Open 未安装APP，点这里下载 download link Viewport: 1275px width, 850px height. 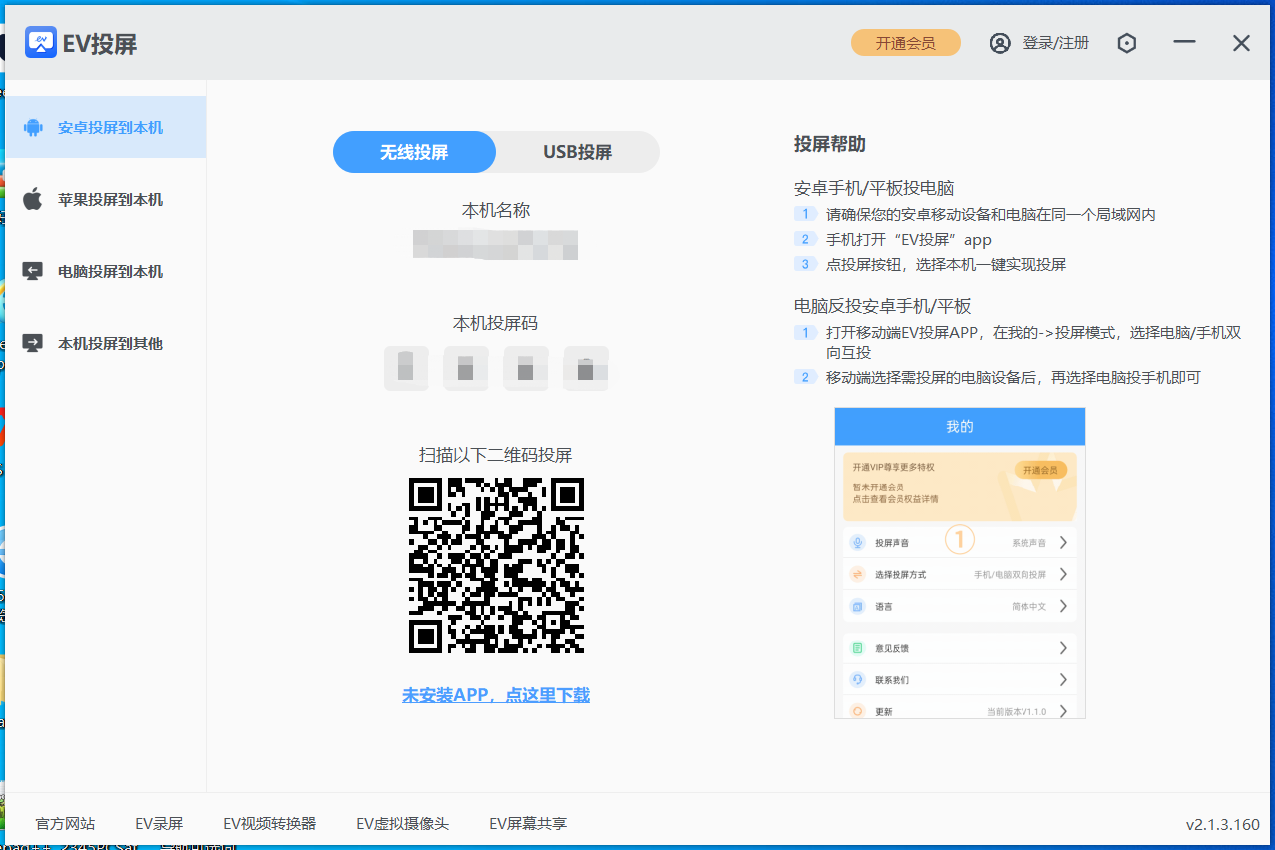point(496,695)
